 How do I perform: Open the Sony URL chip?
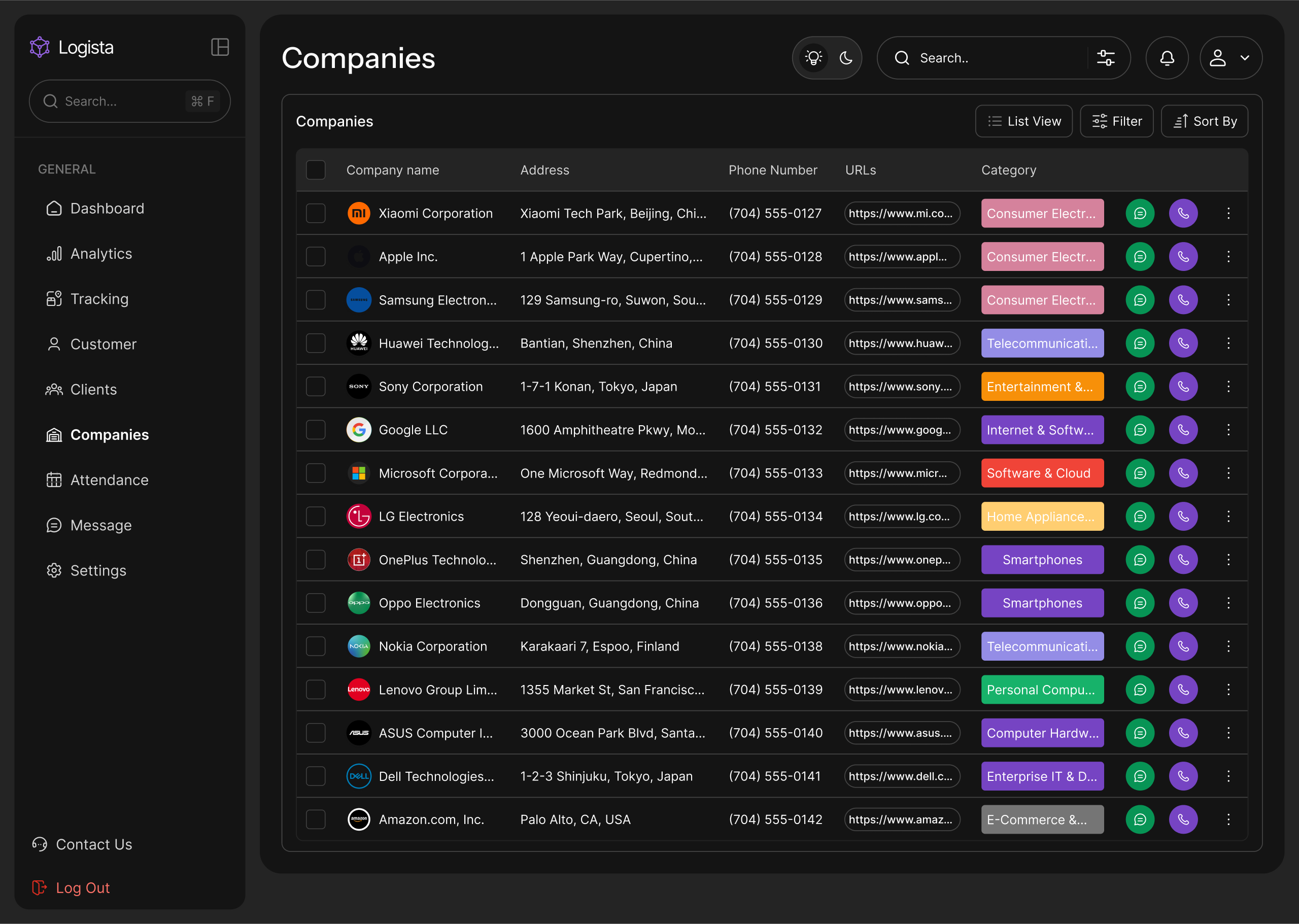click(902, 386)
